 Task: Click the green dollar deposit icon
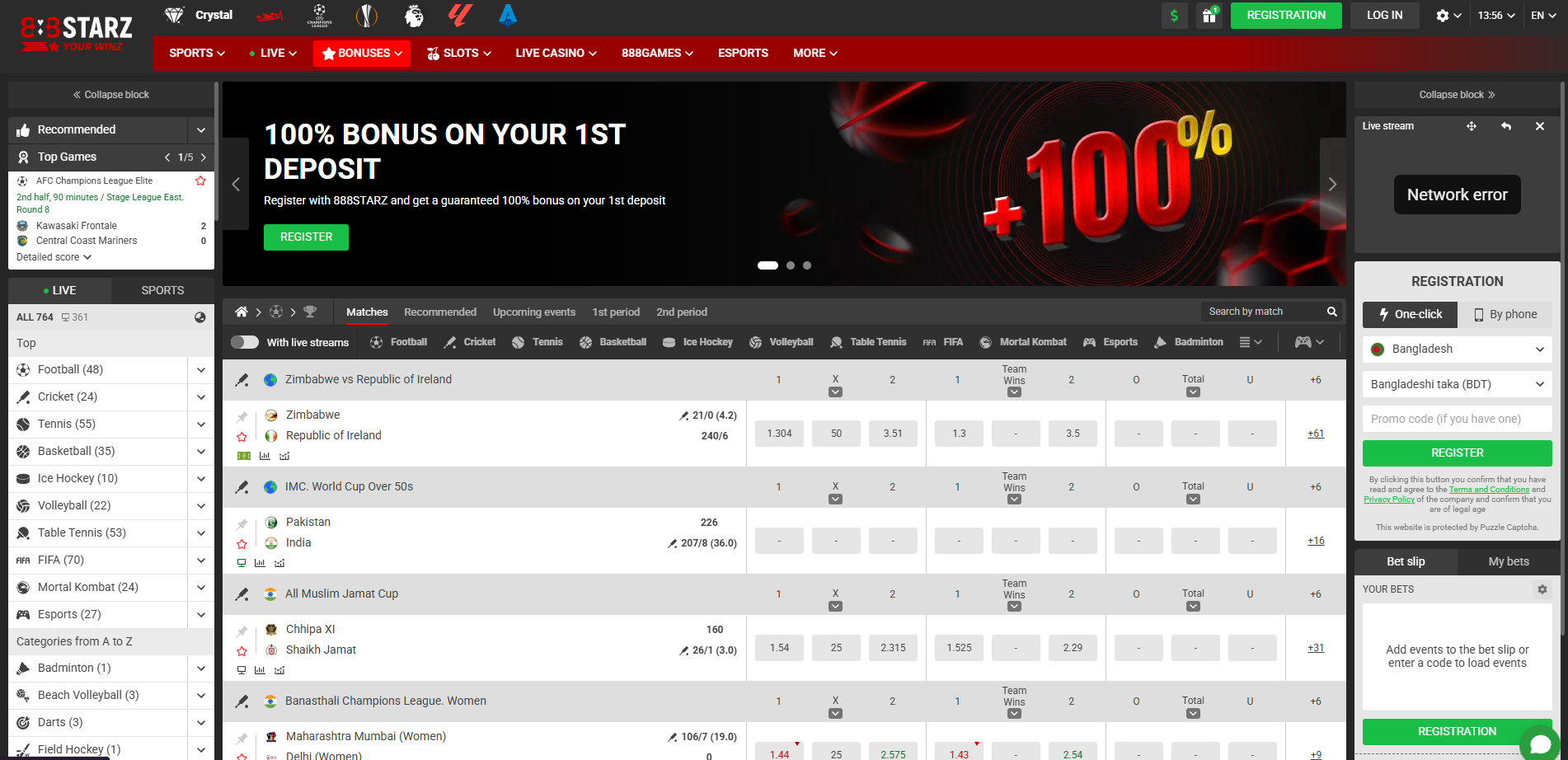pyautogui.click(x=1174, y=16)
